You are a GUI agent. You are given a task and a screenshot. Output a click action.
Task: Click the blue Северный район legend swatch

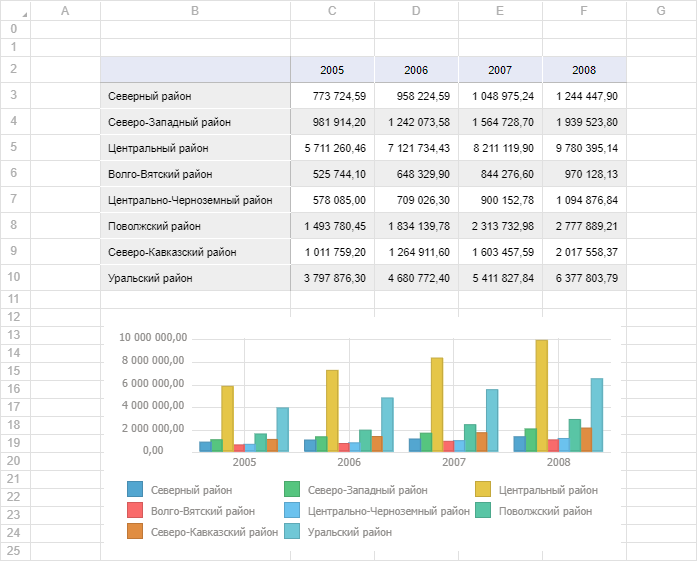point(134,490)
